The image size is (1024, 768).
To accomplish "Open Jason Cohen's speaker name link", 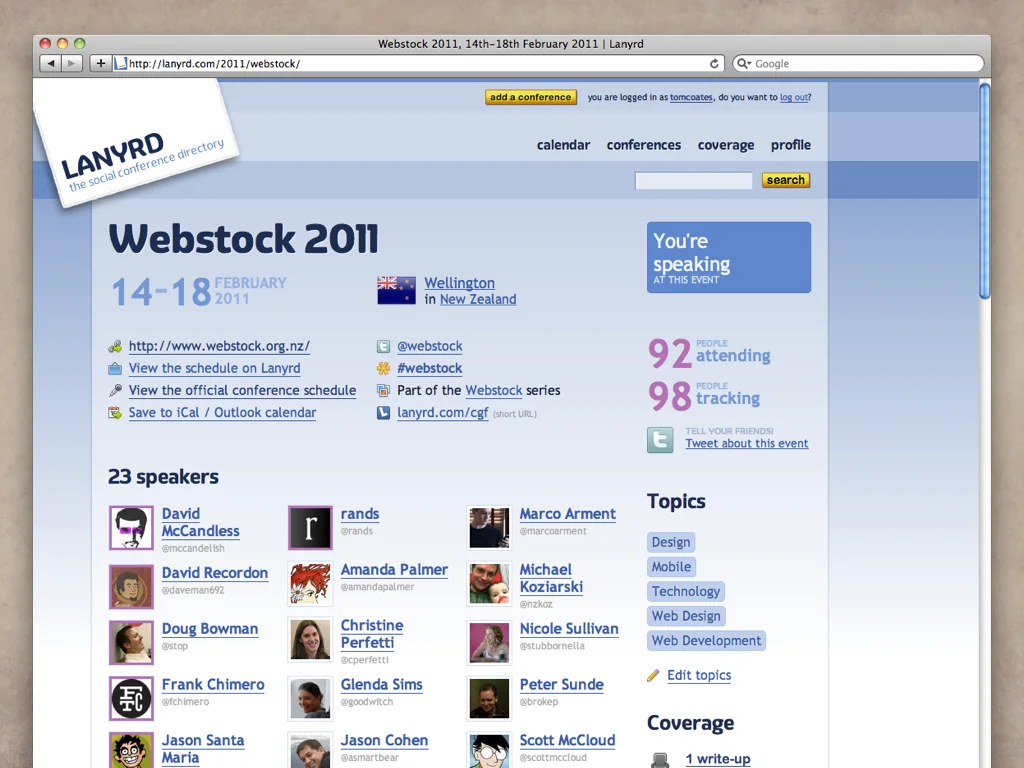I will tap(385, 741).
